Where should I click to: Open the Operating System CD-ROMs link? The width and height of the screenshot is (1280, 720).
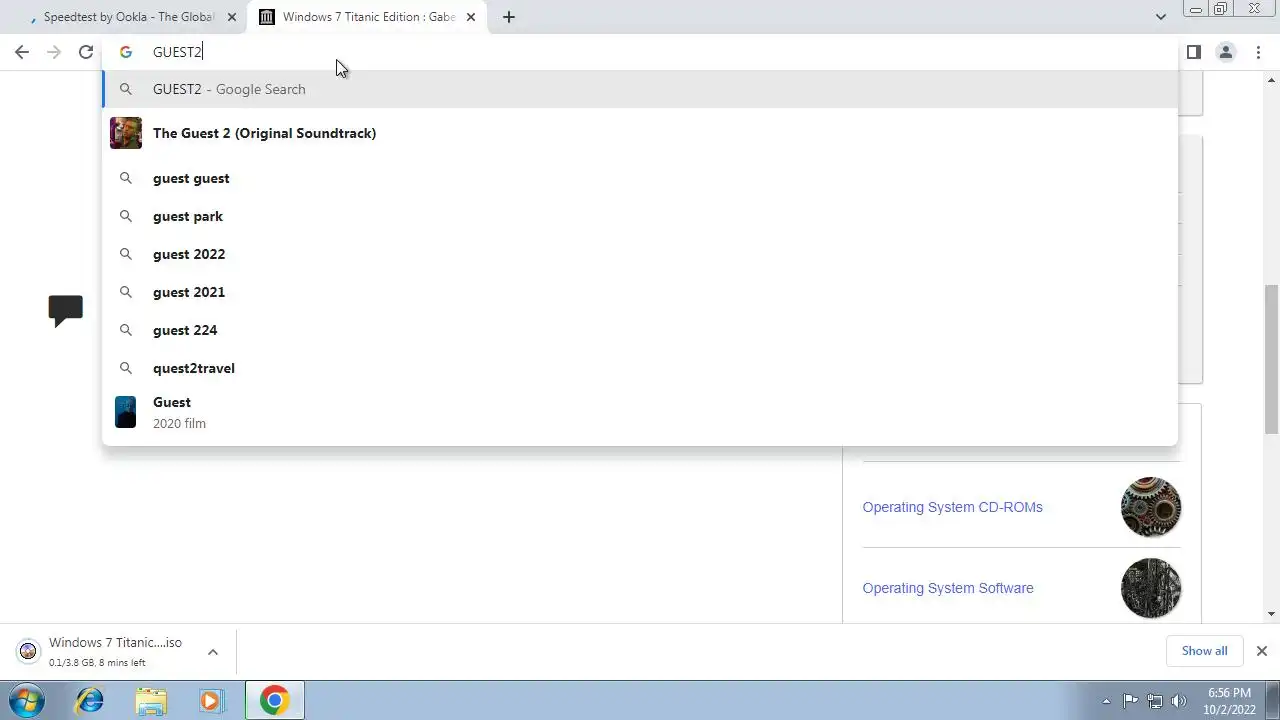[x=952, y=507]
